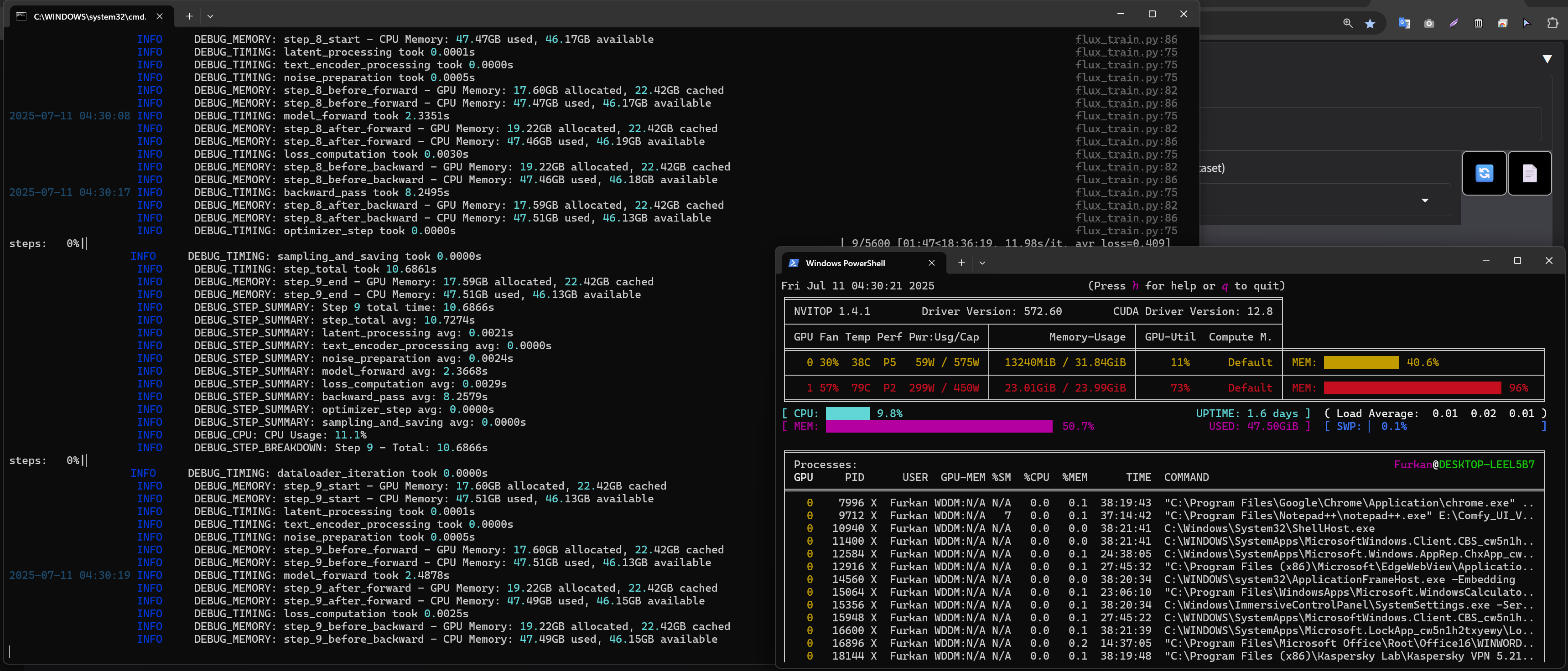The image size is (1568, 671).
Task: Open the Google Translate extension
Action: (1404, 23)
